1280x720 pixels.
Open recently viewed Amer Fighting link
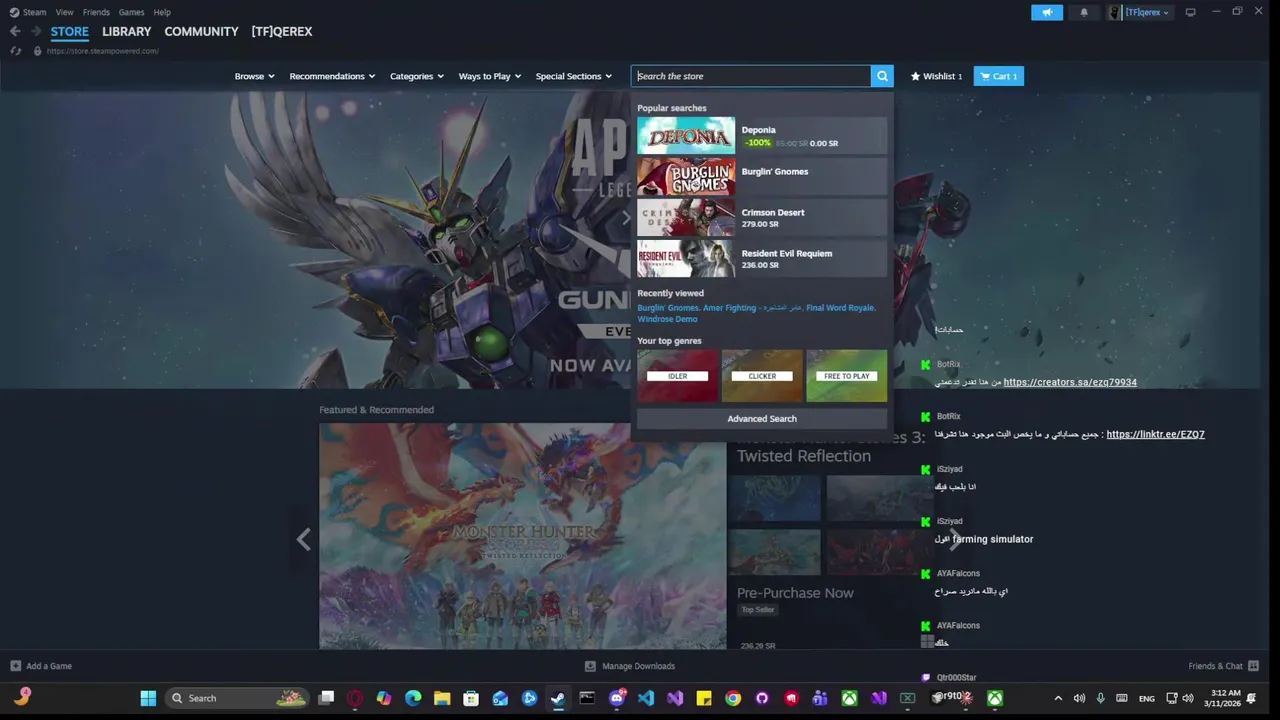click(x=752, y=308)
